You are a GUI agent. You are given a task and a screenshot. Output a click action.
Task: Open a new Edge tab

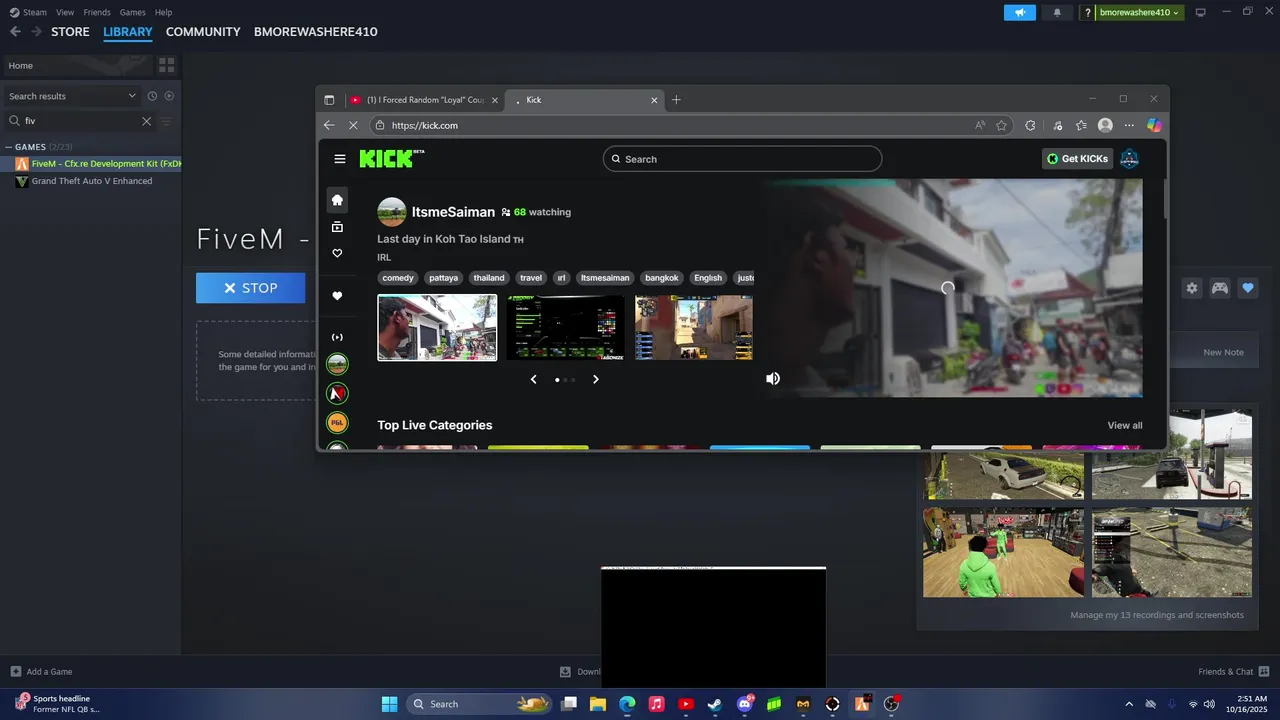point(676,99)
